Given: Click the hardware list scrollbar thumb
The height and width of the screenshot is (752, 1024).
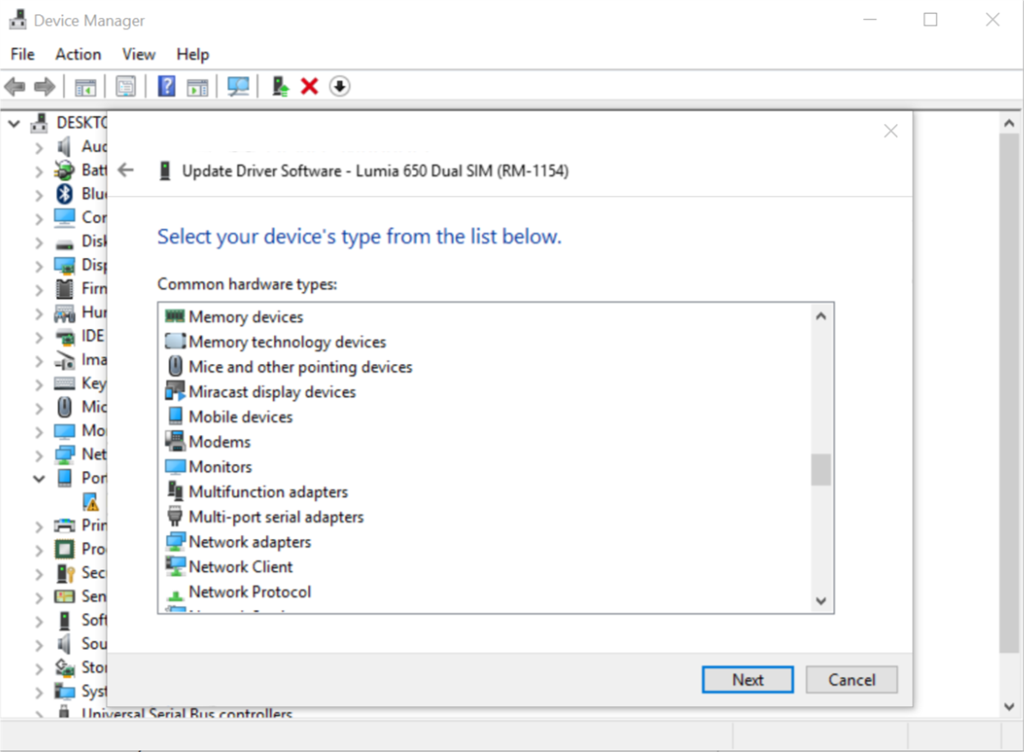Looking at the screenshot, I should [821, 469].
